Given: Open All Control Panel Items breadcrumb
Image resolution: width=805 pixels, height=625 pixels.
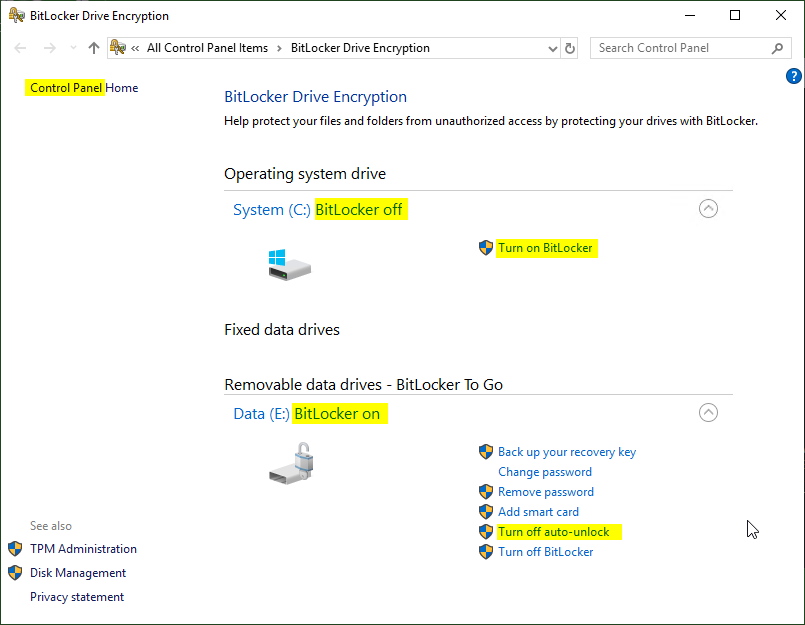Looking at the screenshot, I should point(207,48).
